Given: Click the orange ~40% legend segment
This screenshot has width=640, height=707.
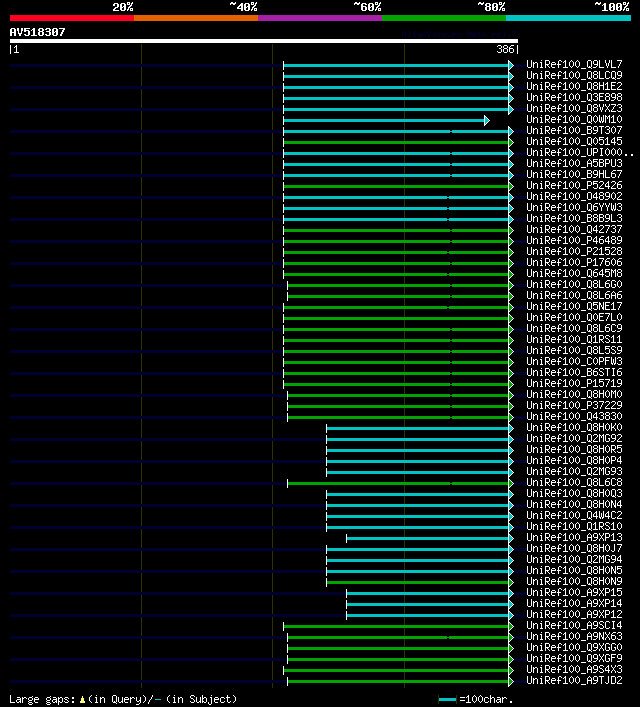Looking at the screenshot, I should (x=196, y=18).
